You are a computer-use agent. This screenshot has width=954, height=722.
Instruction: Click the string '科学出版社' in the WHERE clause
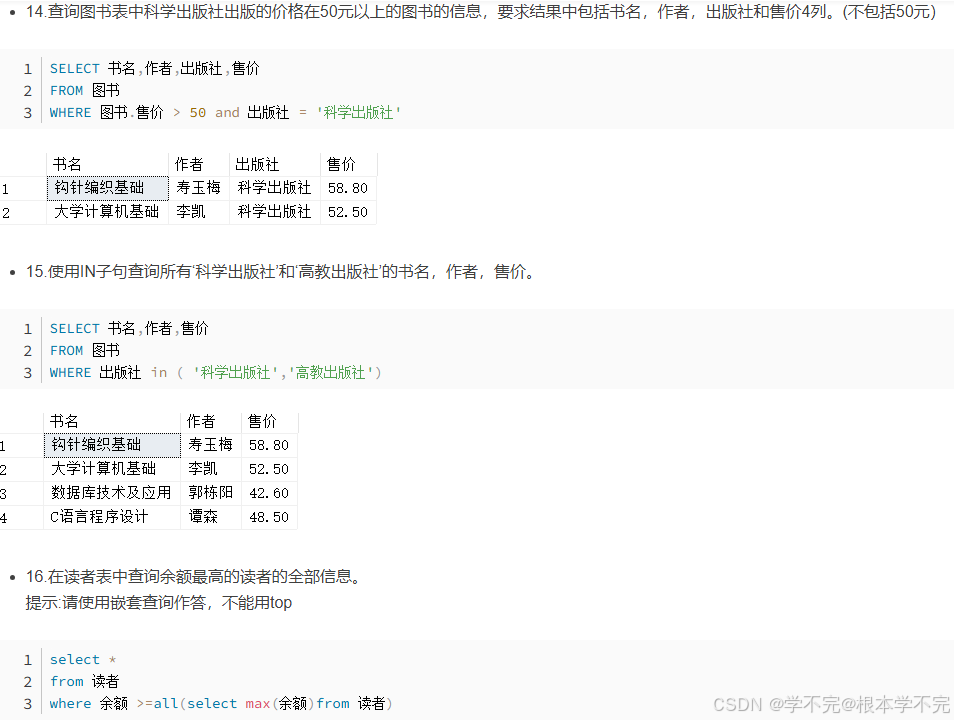point(357,112)
